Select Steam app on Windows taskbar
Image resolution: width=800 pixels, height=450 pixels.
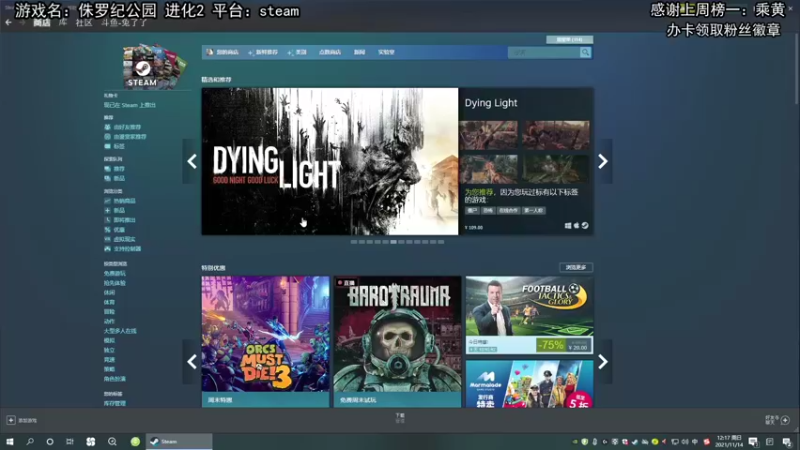[179, 442]
